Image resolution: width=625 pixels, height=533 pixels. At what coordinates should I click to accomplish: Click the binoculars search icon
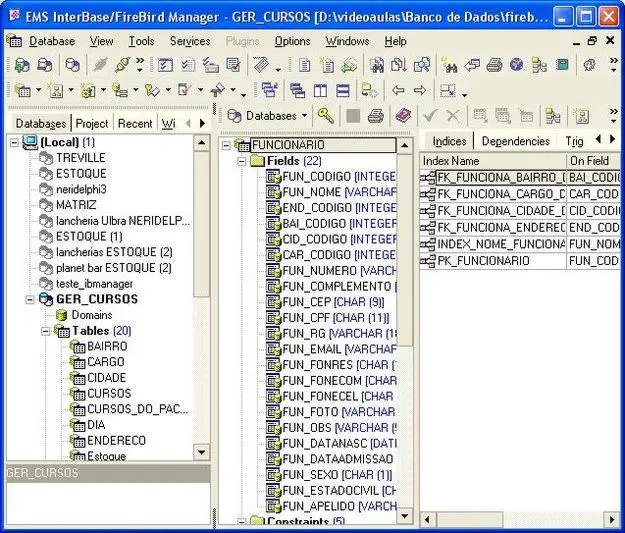tap(450, 65)
